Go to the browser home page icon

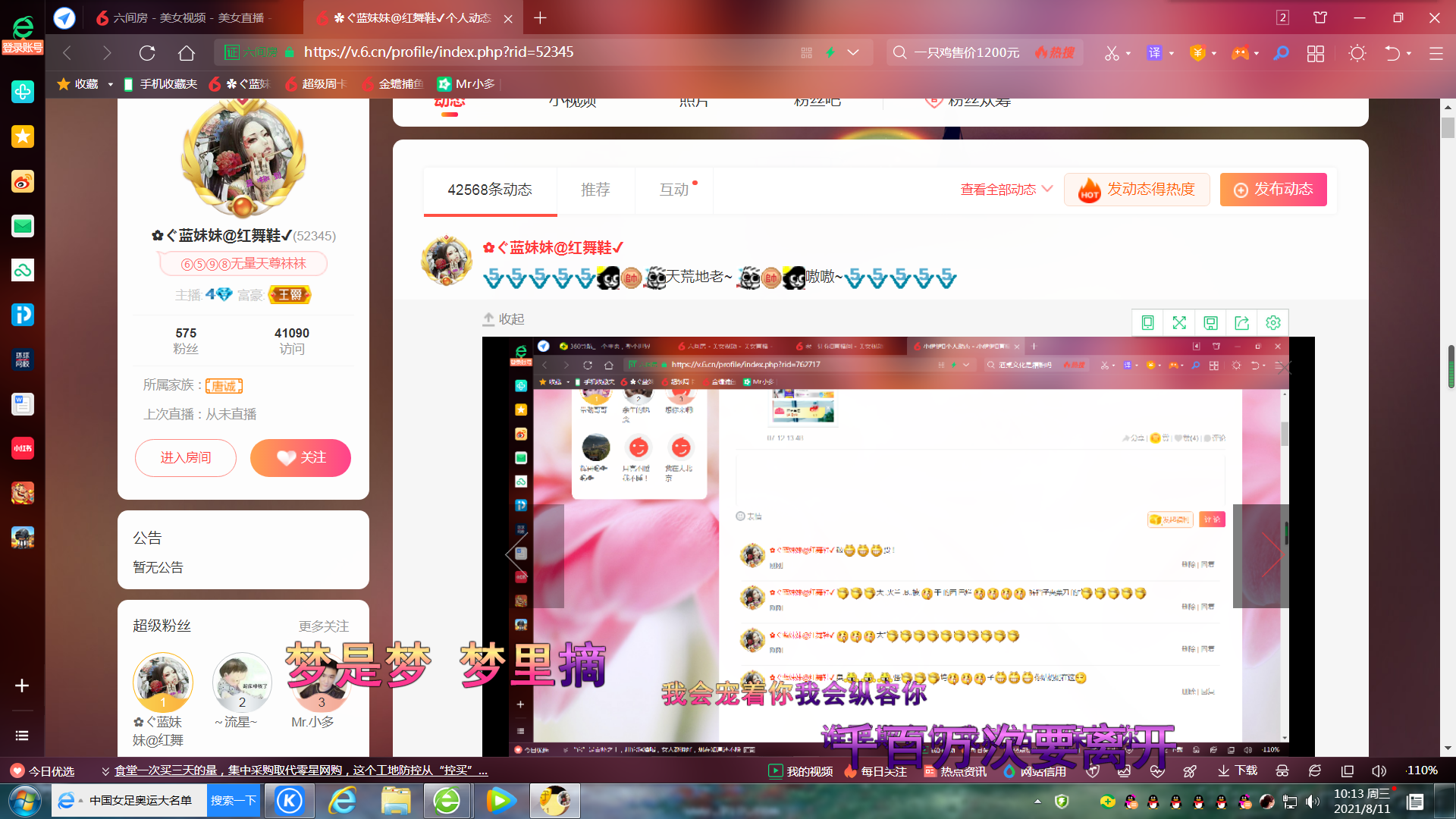187,52
